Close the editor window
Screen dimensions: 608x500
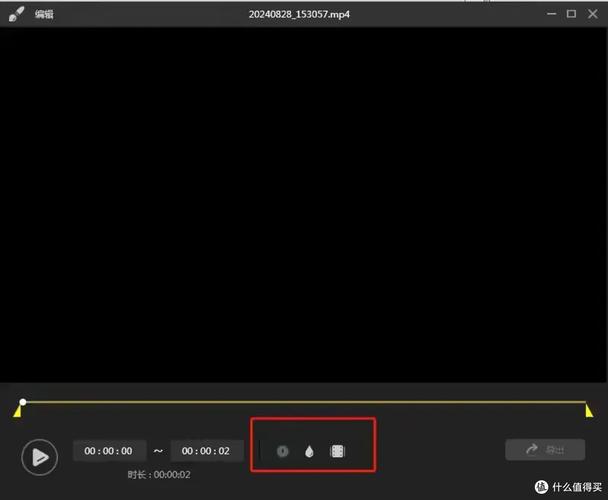[592, 14]
